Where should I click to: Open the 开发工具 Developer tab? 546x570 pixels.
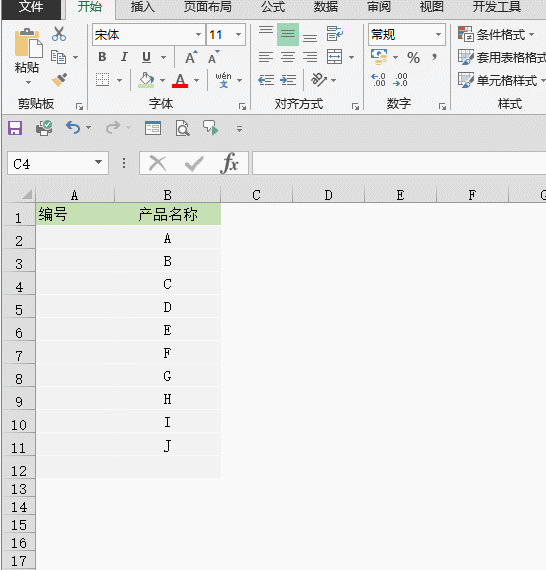pyautogui.click(x=497, y=7)
